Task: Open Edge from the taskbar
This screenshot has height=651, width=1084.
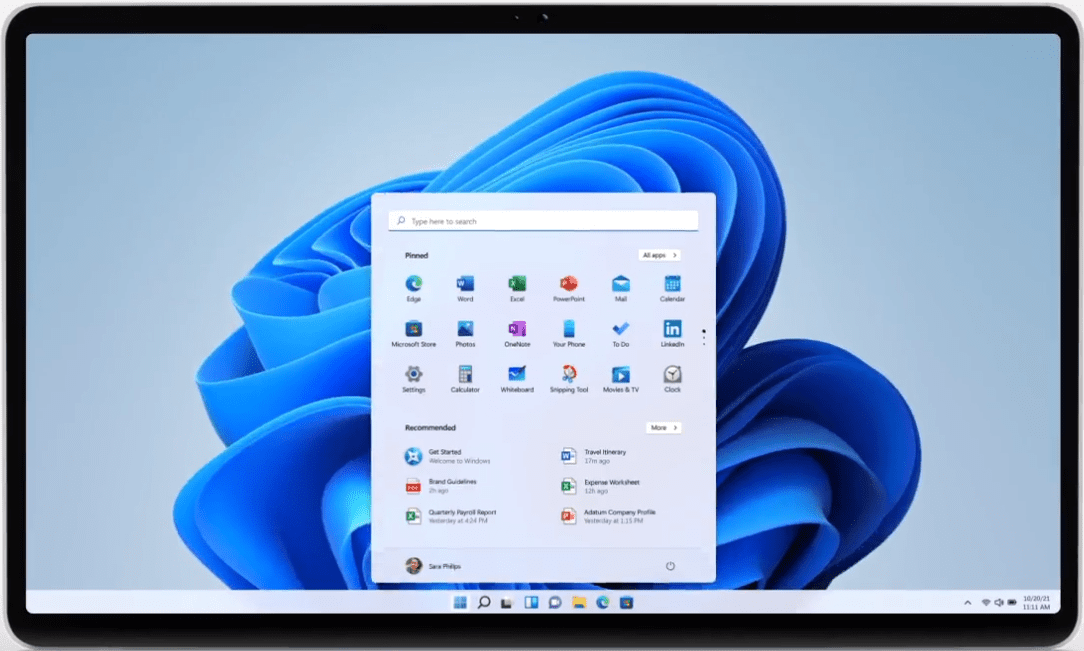Action: [x=603, y=603]
